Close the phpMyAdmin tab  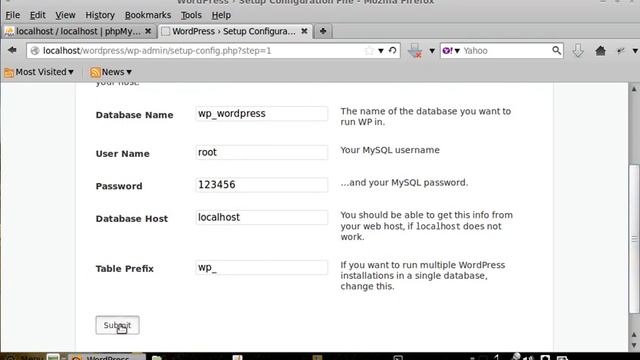(148, 31)
